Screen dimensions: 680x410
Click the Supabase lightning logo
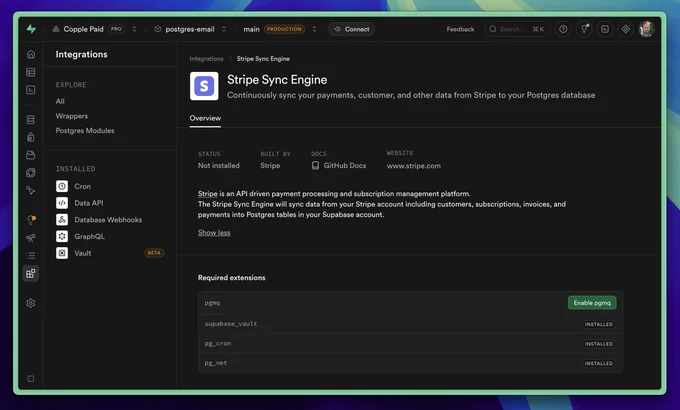(x=31, y=29)
